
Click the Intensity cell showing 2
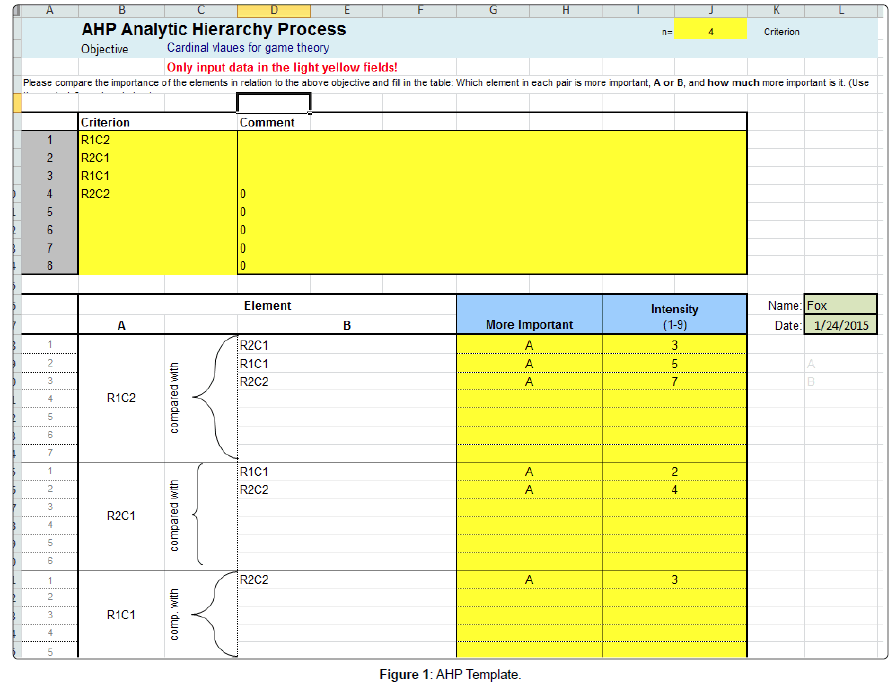[674, 471]
